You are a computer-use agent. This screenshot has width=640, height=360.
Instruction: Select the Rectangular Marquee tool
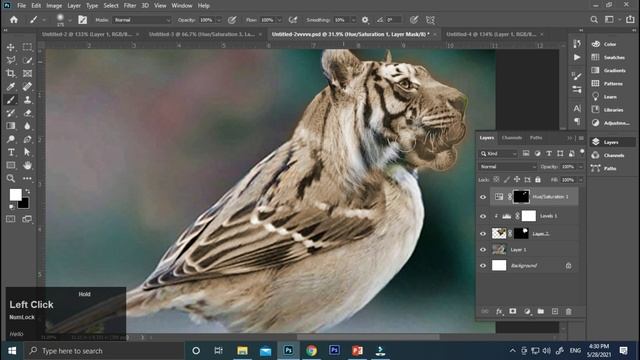(27, 47)
